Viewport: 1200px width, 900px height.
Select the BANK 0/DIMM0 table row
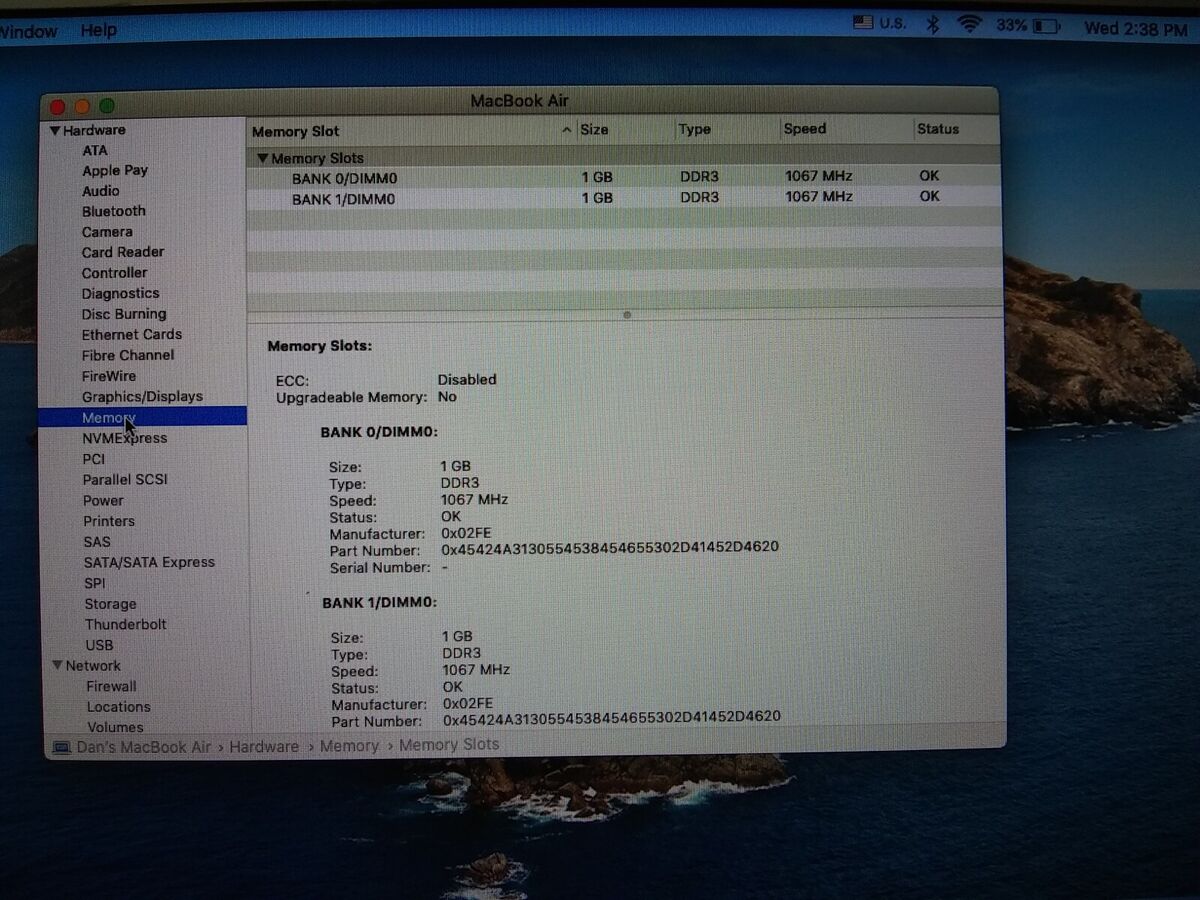click(624, 177)
